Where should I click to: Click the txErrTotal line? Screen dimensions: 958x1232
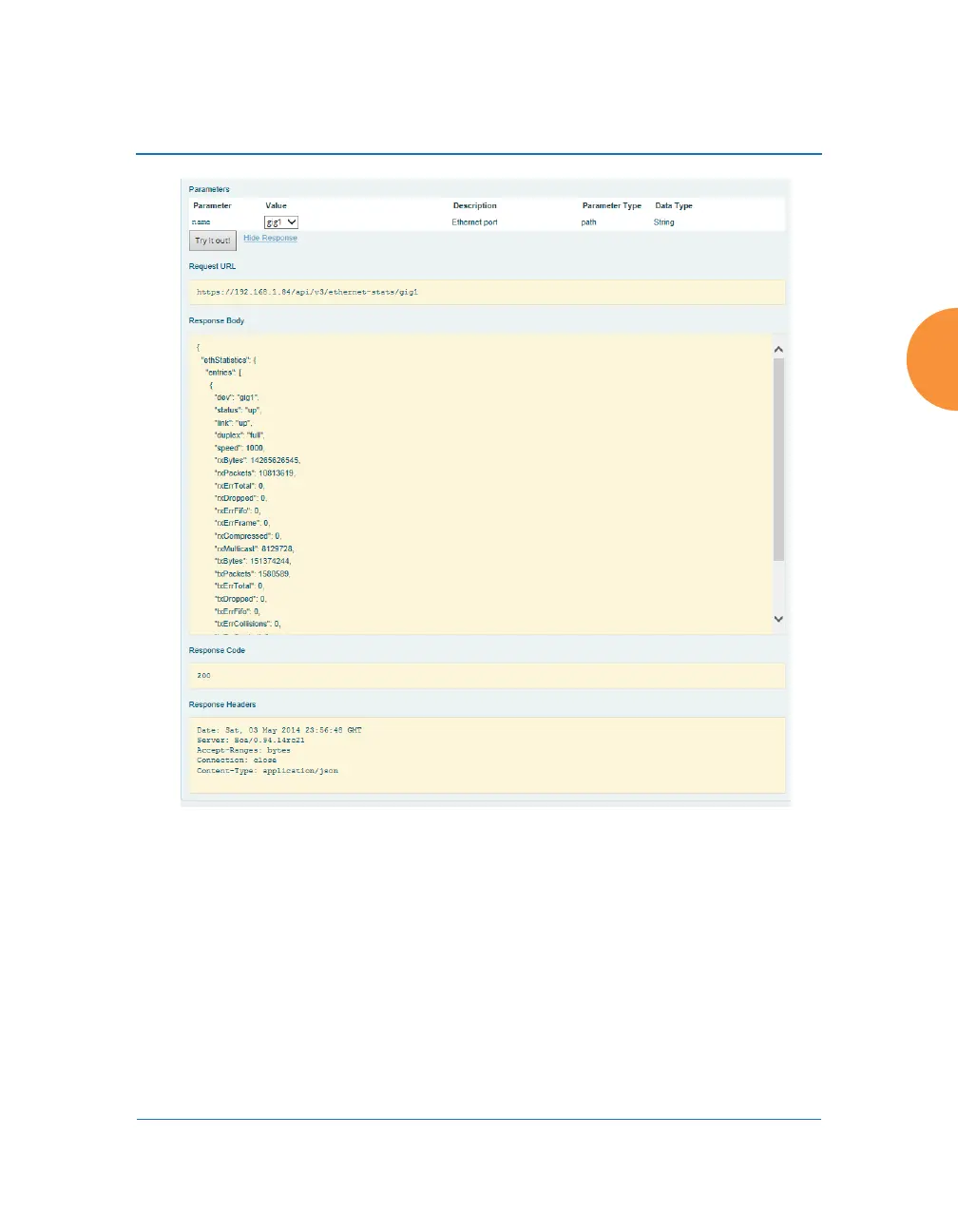pyautogui.click(x=239, y=587)
